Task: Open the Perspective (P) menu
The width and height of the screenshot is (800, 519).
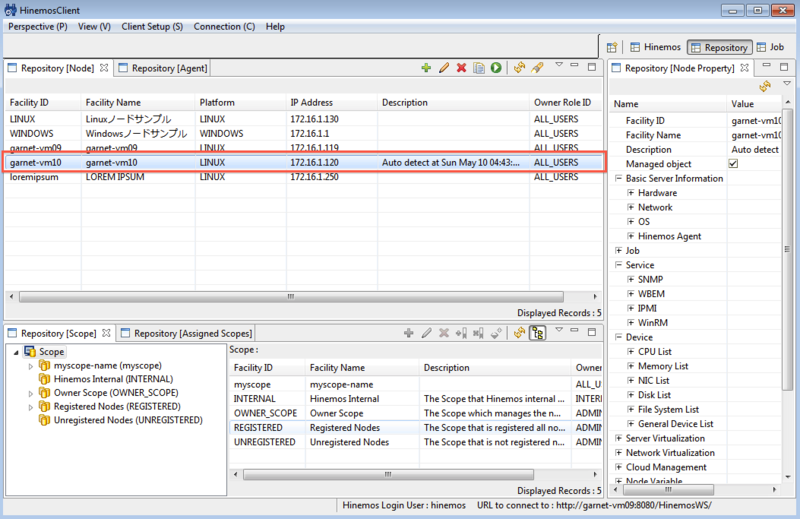Action: pos(38,27)
